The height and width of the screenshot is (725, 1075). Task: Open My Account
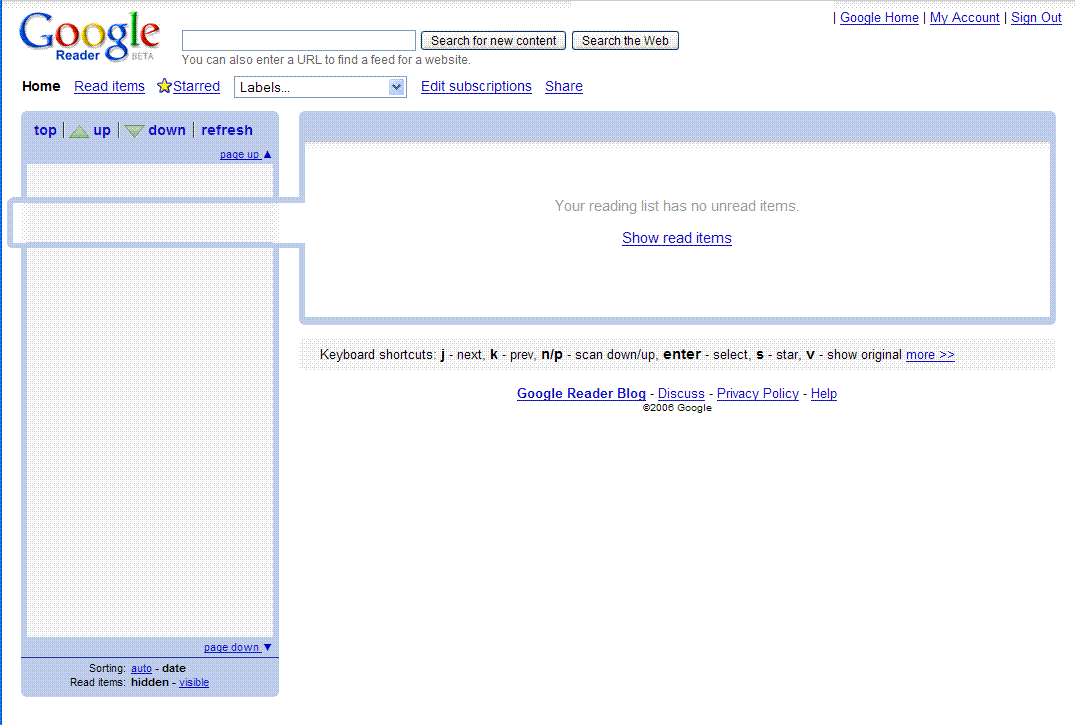tap(965, 18)
